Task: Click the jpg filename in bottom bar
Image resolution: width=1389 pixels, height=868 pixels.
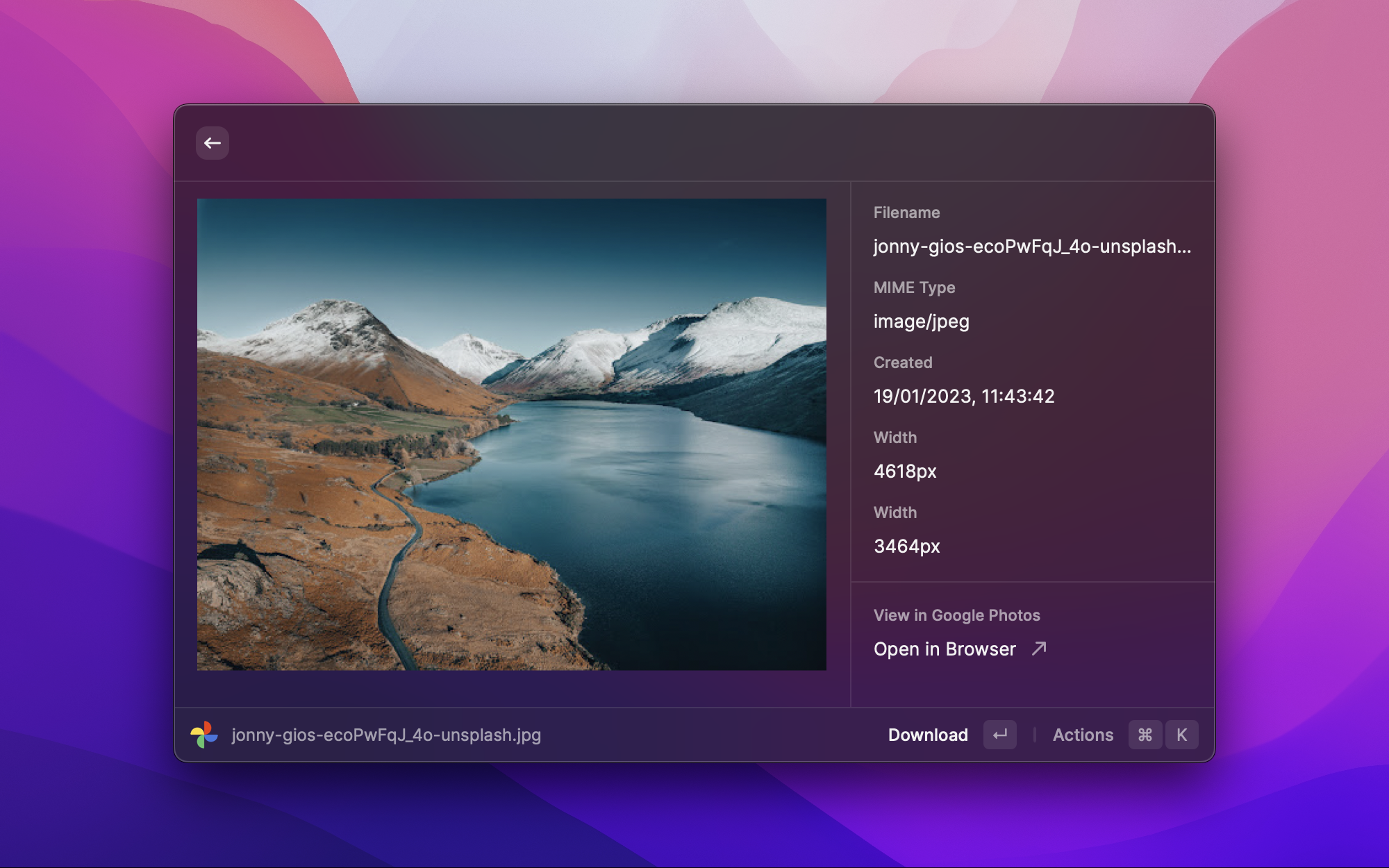Action: tap(386, 735)
